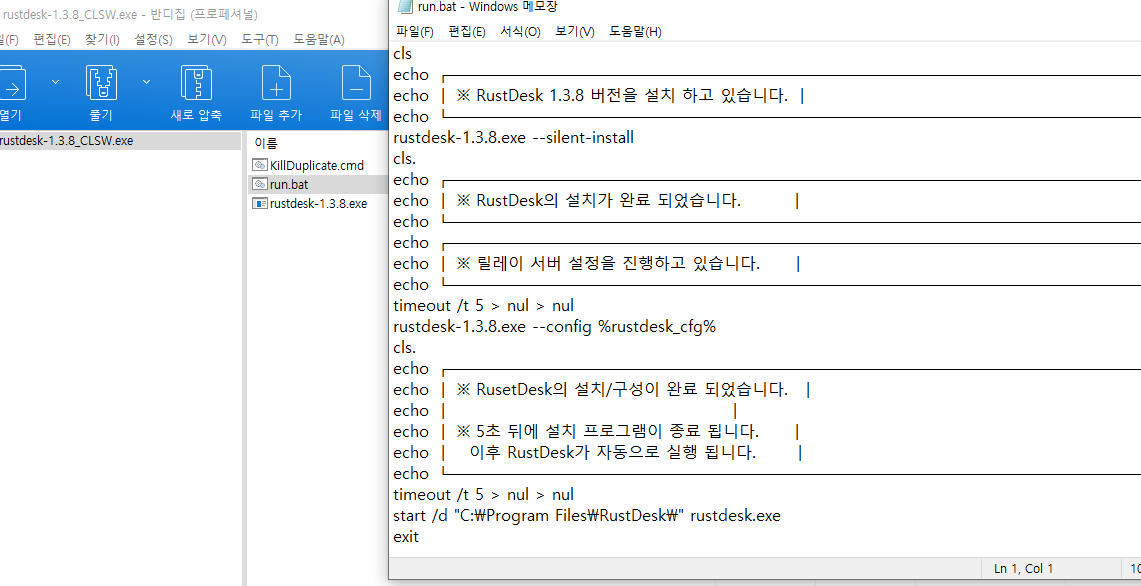Viewport: 1141px width, 586px height.
Task: Click the Bandizip Extract (풀기) toolbar icon
Action: coord(102,83)
